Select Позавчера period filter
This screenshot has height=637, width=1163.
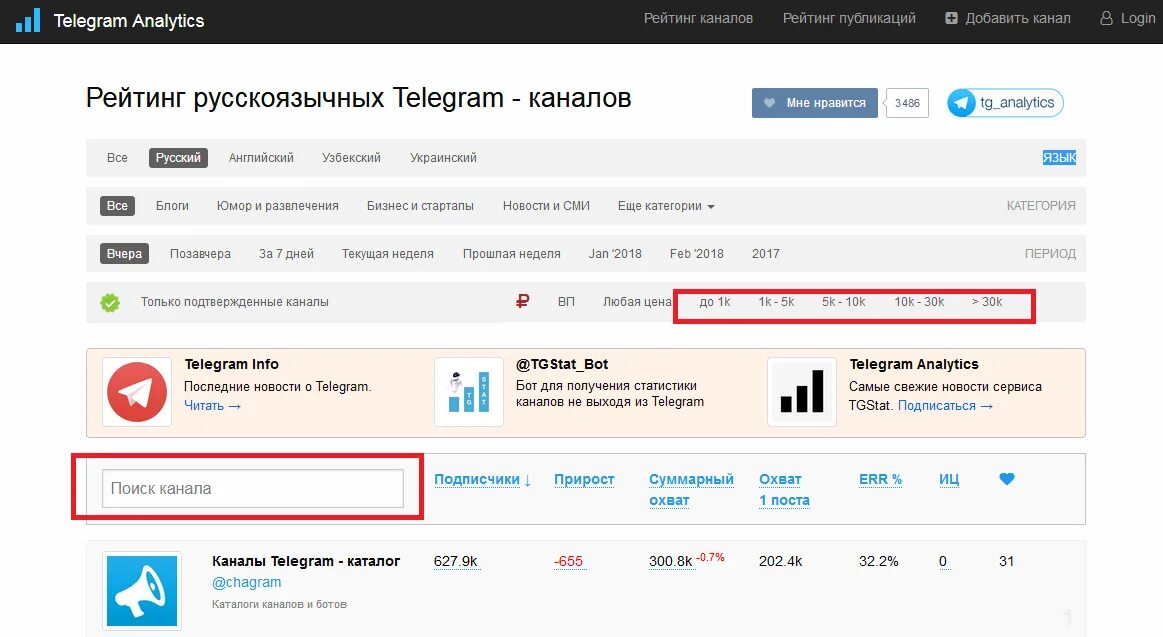point(200,254)
